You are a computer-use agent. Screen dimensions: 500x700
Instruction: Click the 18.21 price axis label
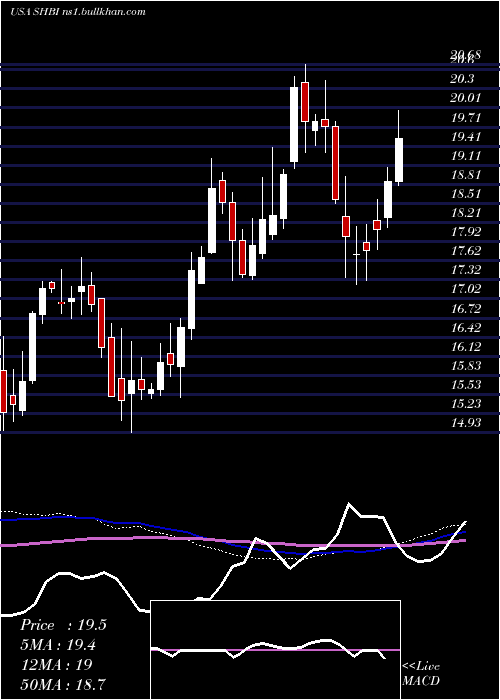coord(466,212)
